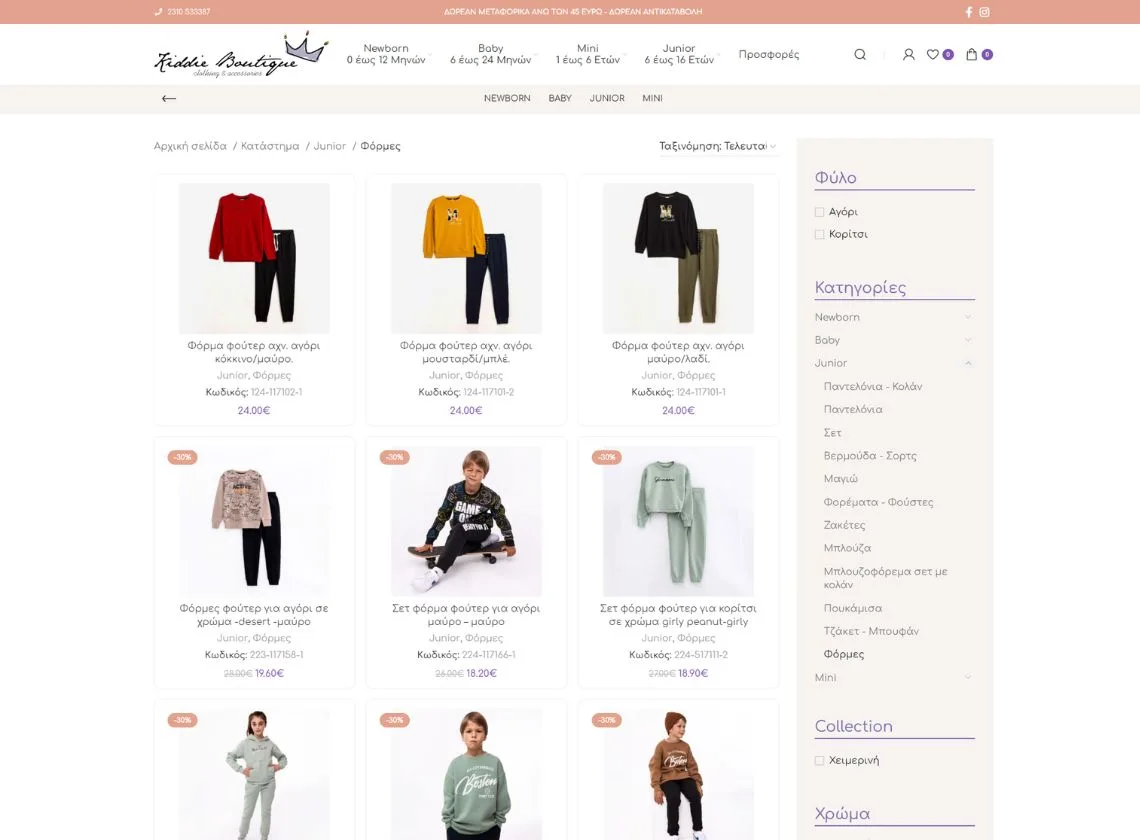
Task: Open the Ζακέτες subcategory
Action: coord(844,525)
